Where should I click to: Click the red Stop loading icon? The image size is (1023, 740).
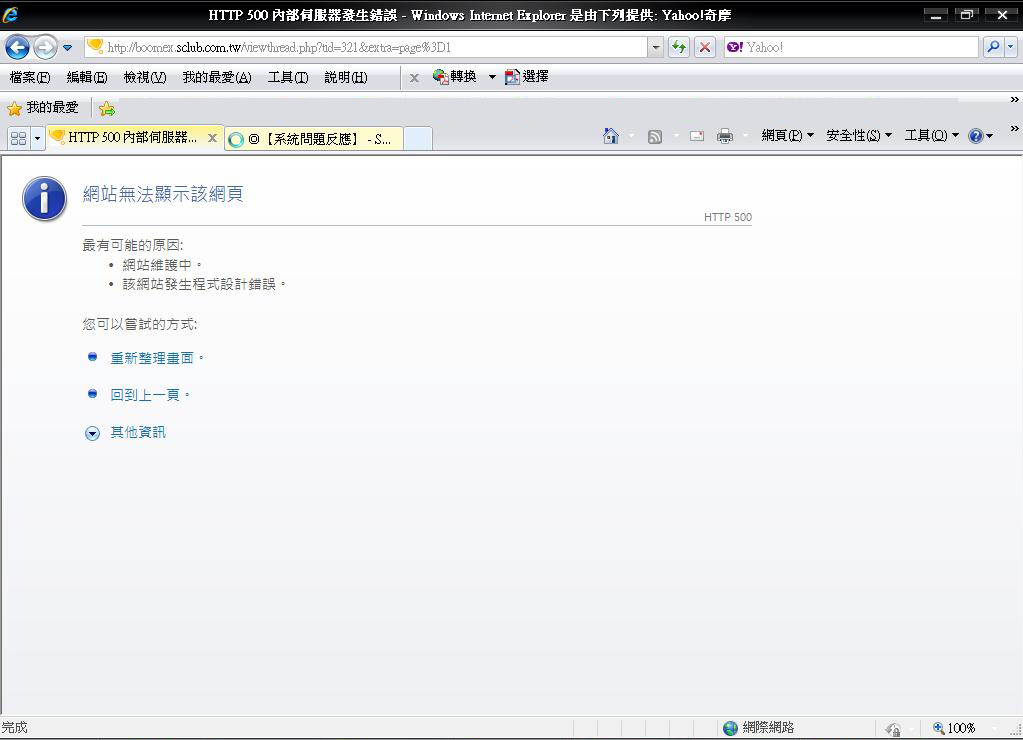[705, 47]
